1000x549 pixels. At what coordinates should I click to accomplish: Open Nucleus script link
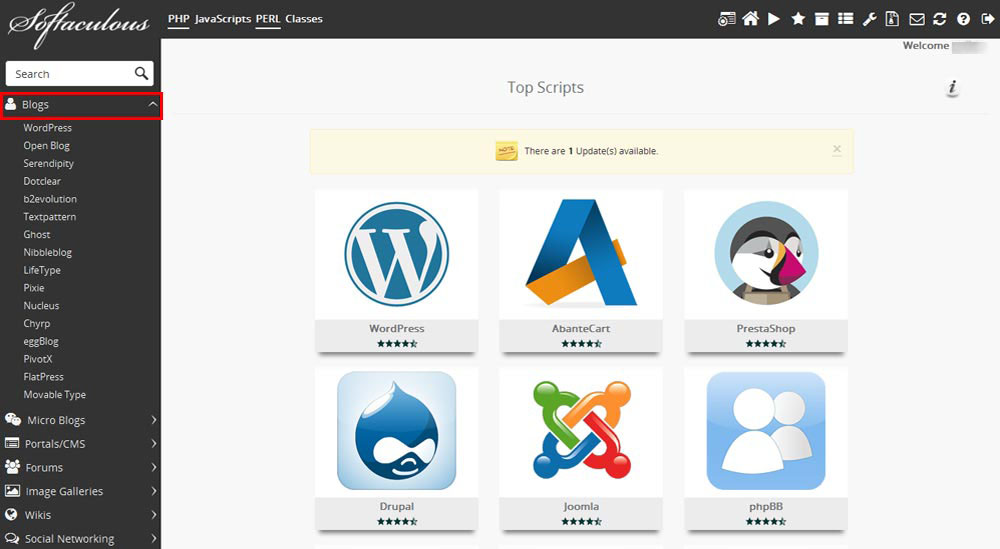pyautogui.click(x=41, y=306)
